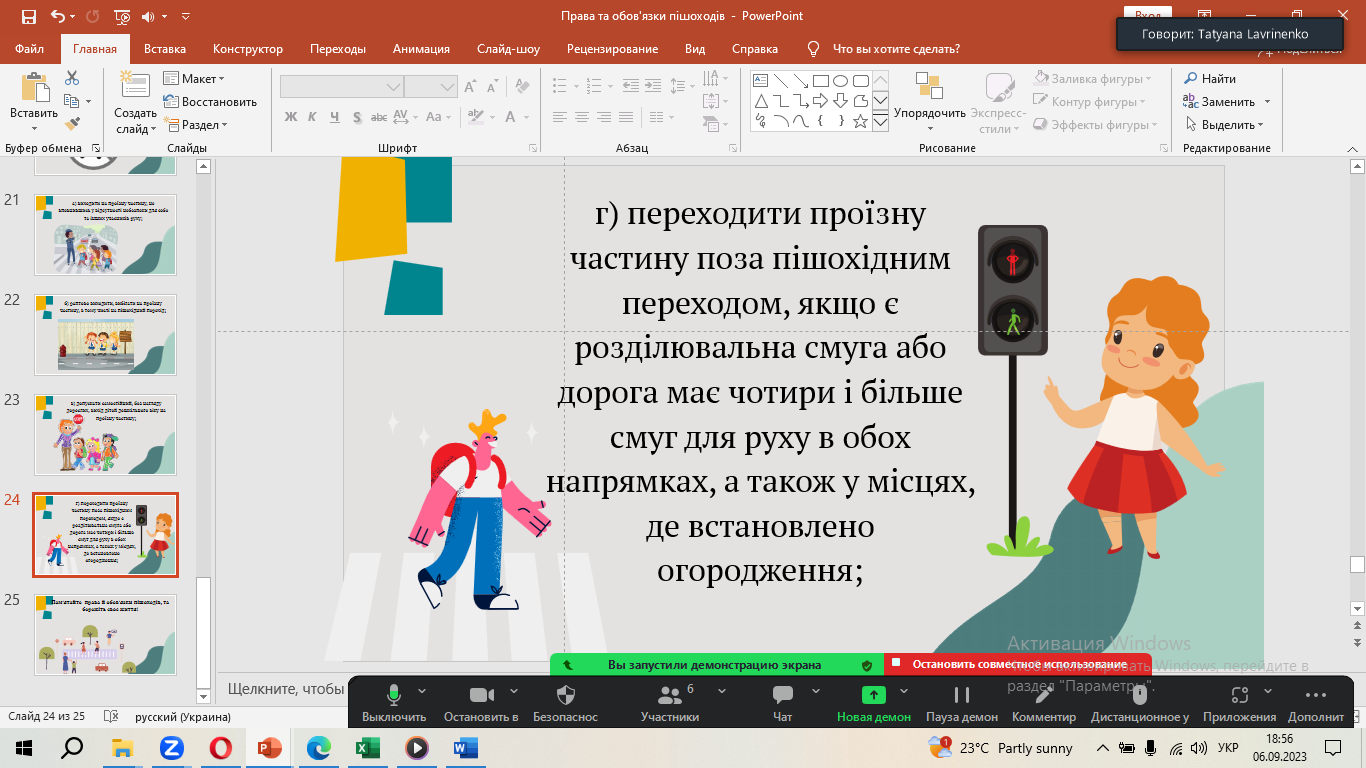1366x768 pixels.
Task: Click the Save icon in quick access toolbar
Action: tap(28, 16)
